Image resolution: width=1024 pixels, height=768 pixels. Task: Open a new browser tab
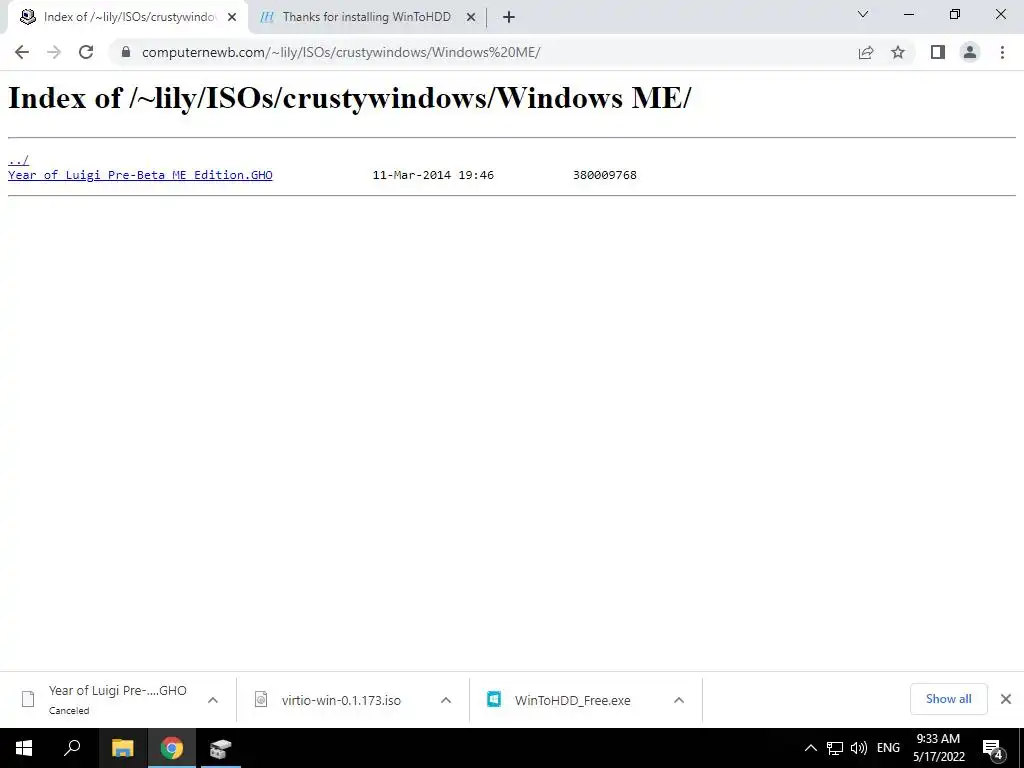click(x=509, y=17)
